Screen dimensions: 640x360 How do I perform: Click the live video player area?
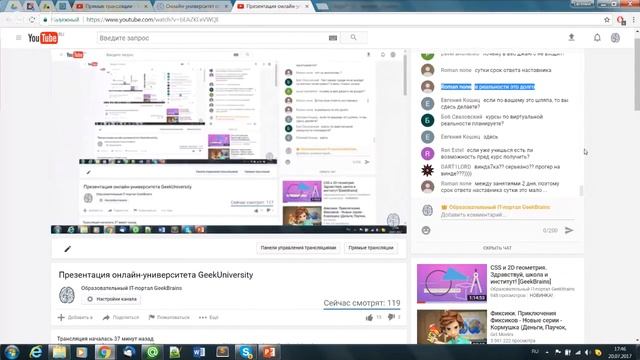pos(229,142)
